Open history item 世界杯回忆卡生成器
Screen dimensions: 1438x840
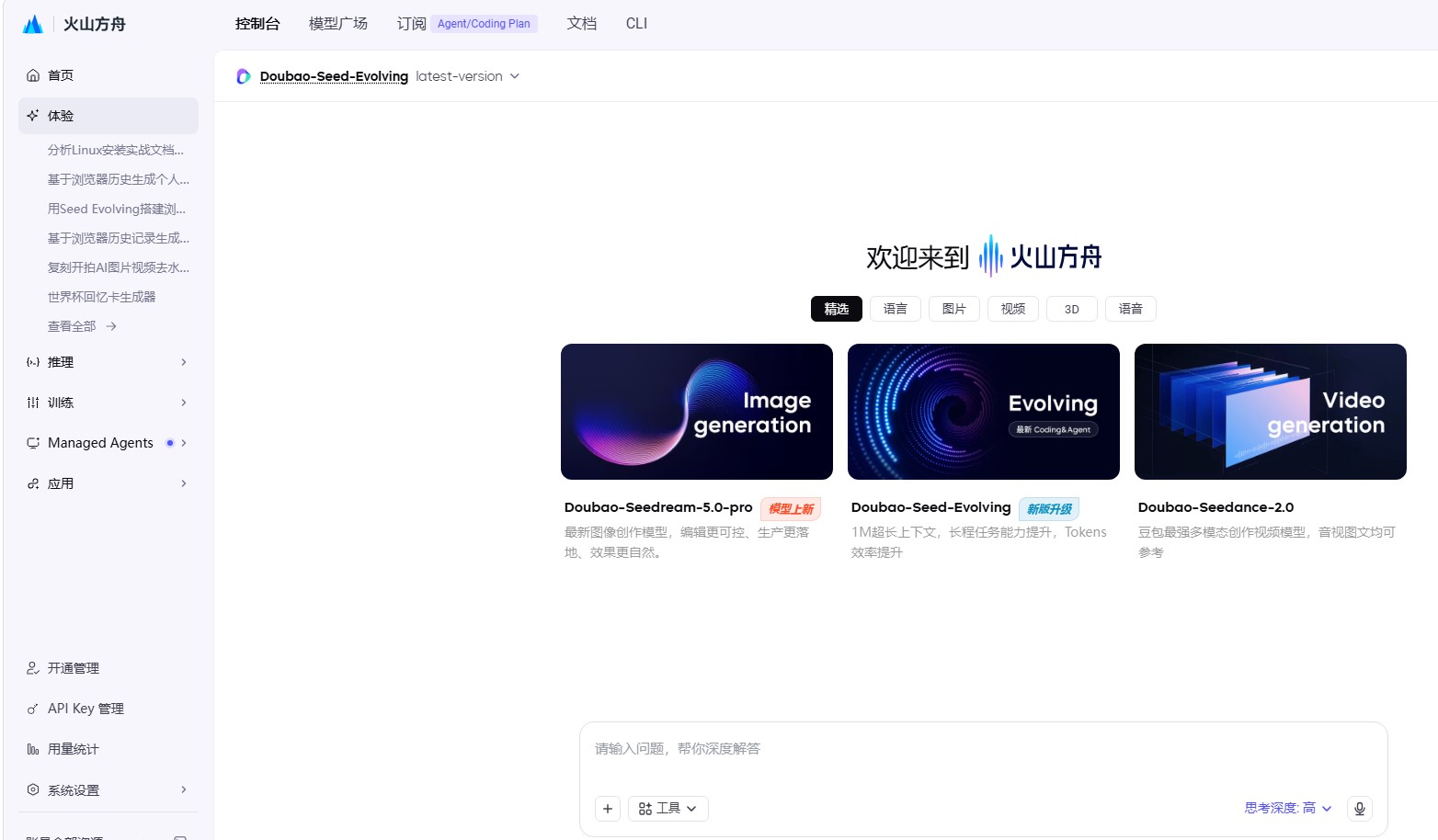pyautogui.click(x=101, y=297)
